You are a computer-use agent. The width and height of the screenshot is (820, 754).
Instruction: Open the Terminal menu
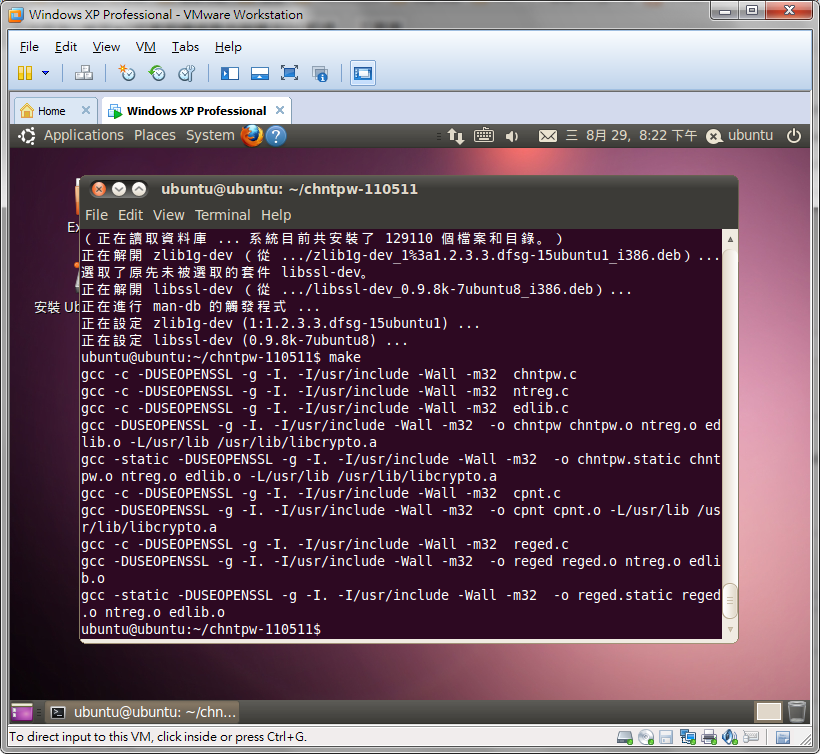pos(223,215)
